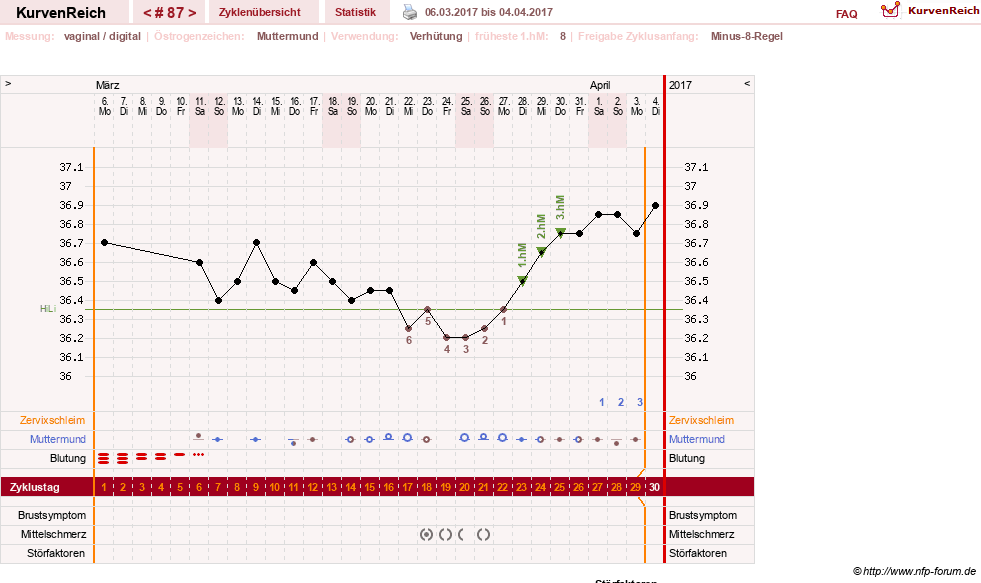The height and width of the screenshot is (583, 981).
Task: Select the 2.hM green triangle marker
Action: point(541,251)
